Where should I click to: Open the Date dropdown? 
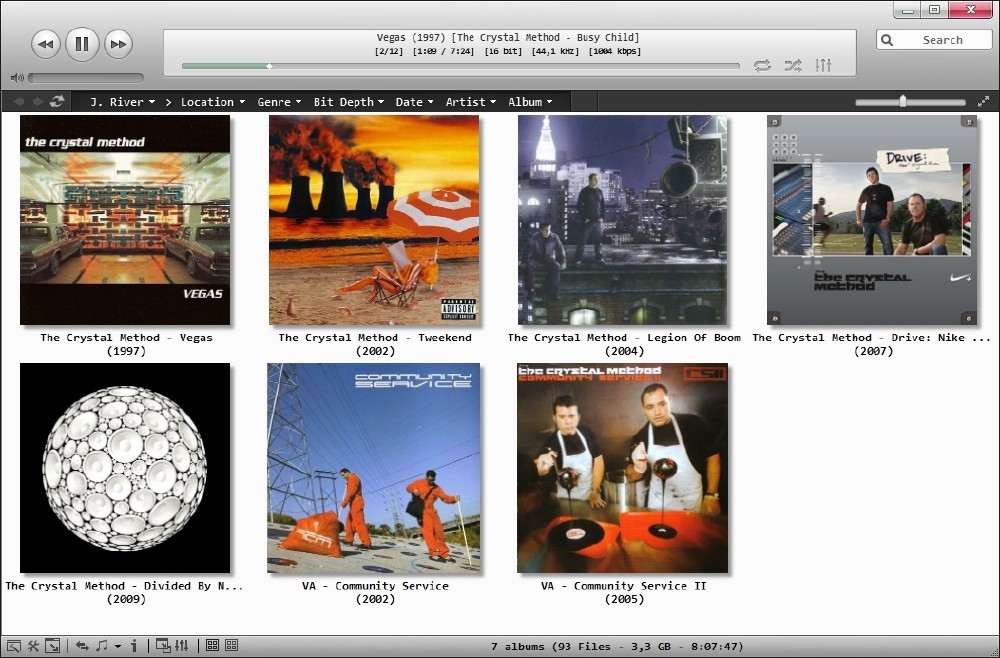[x=414, y=102]
